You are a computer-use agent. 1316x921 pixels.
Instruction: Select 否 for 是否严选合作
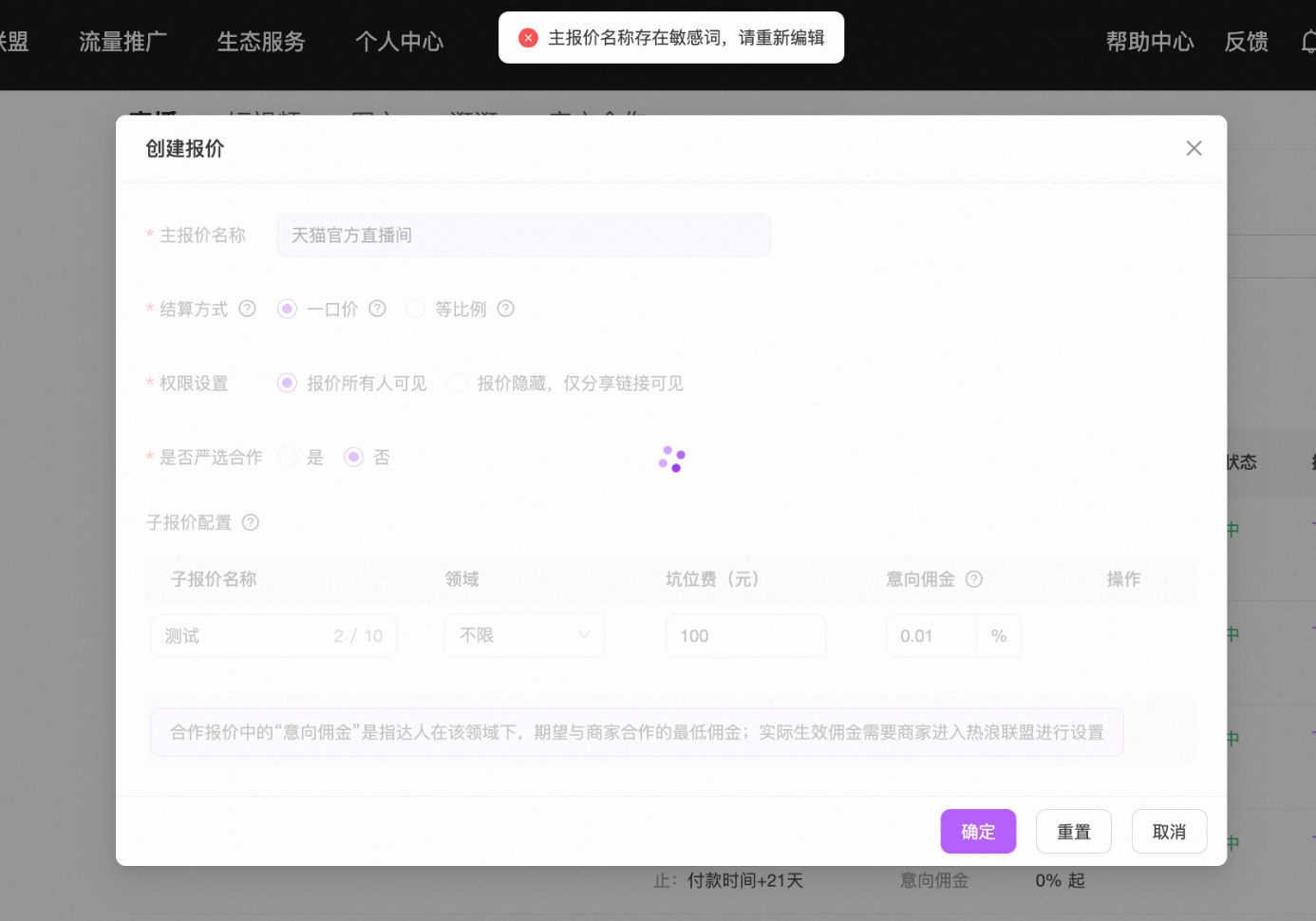tap(353, 457)
